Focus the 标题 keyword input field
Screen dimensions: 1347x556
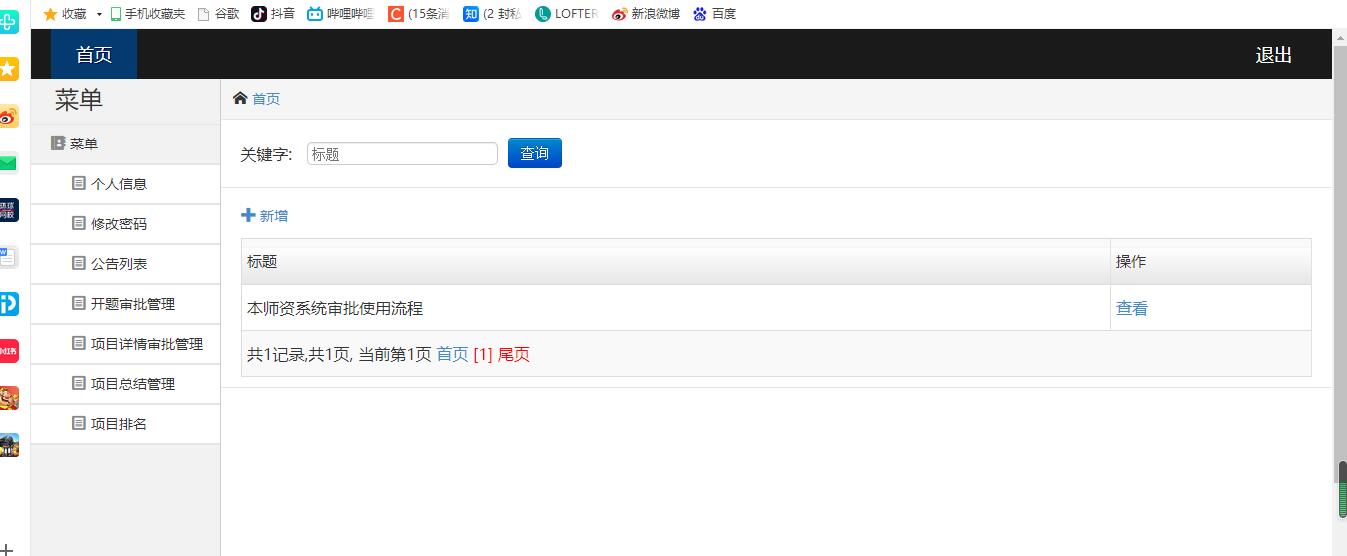402,154
